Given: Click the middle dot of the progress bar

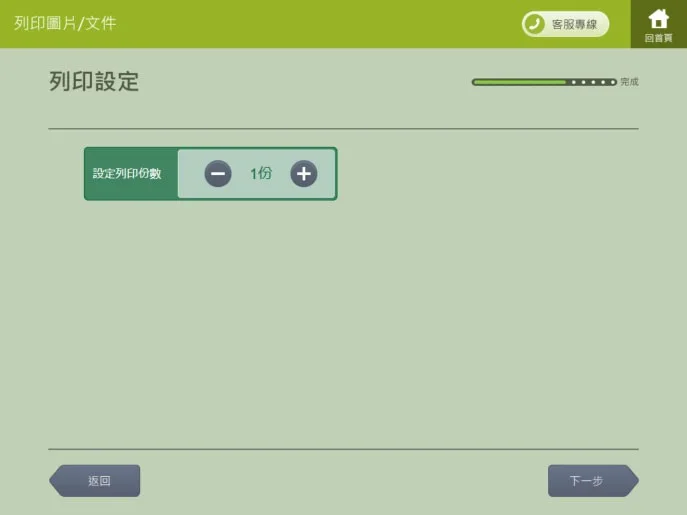Looking at the screenshot, I should pos(591,82).
